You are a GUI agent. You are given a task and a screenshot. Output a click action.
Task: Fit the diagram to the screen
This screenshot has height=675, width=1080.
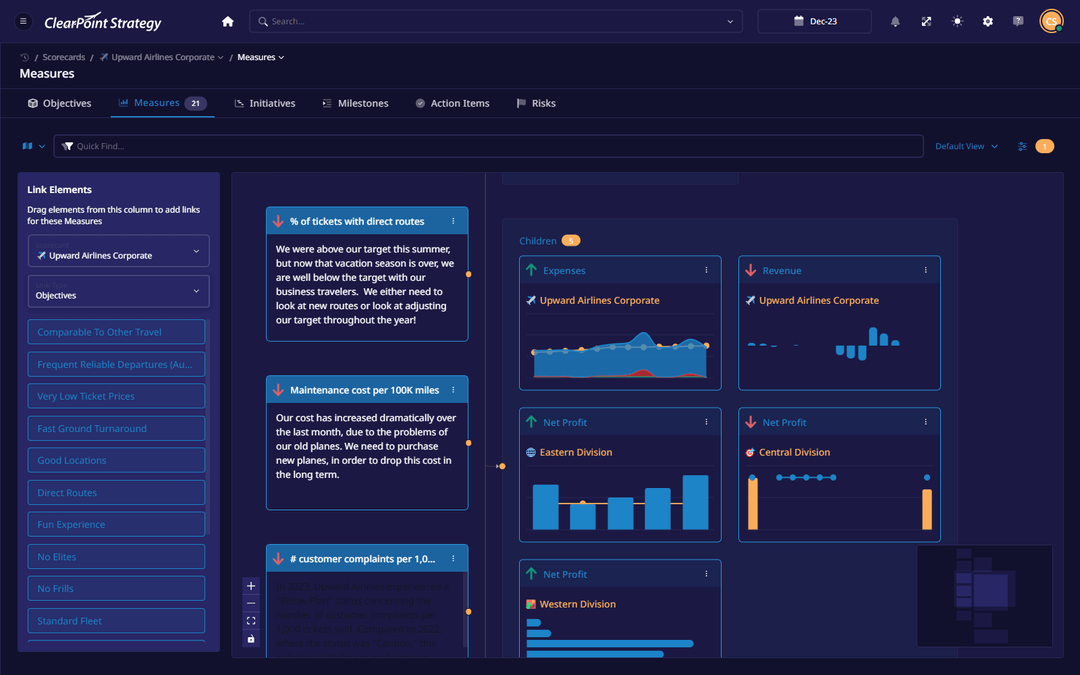point(251,621)
